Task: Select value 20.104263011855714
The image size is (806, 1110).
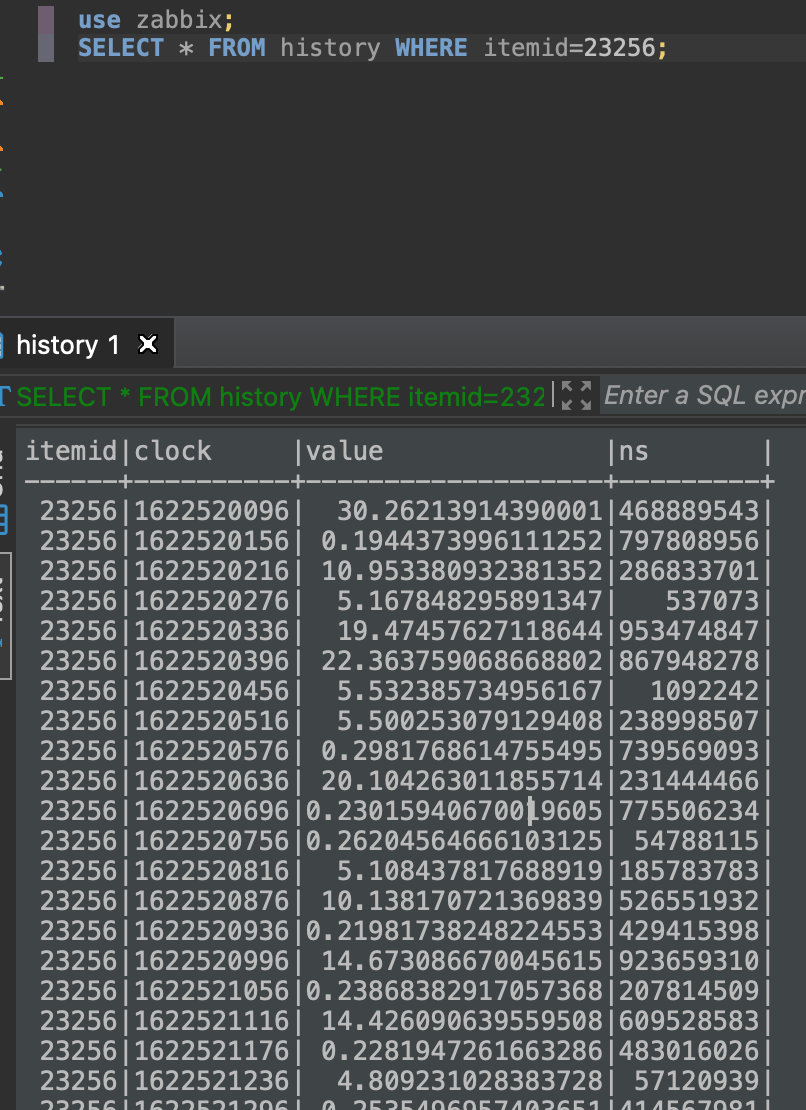Action: coord(461,781)
